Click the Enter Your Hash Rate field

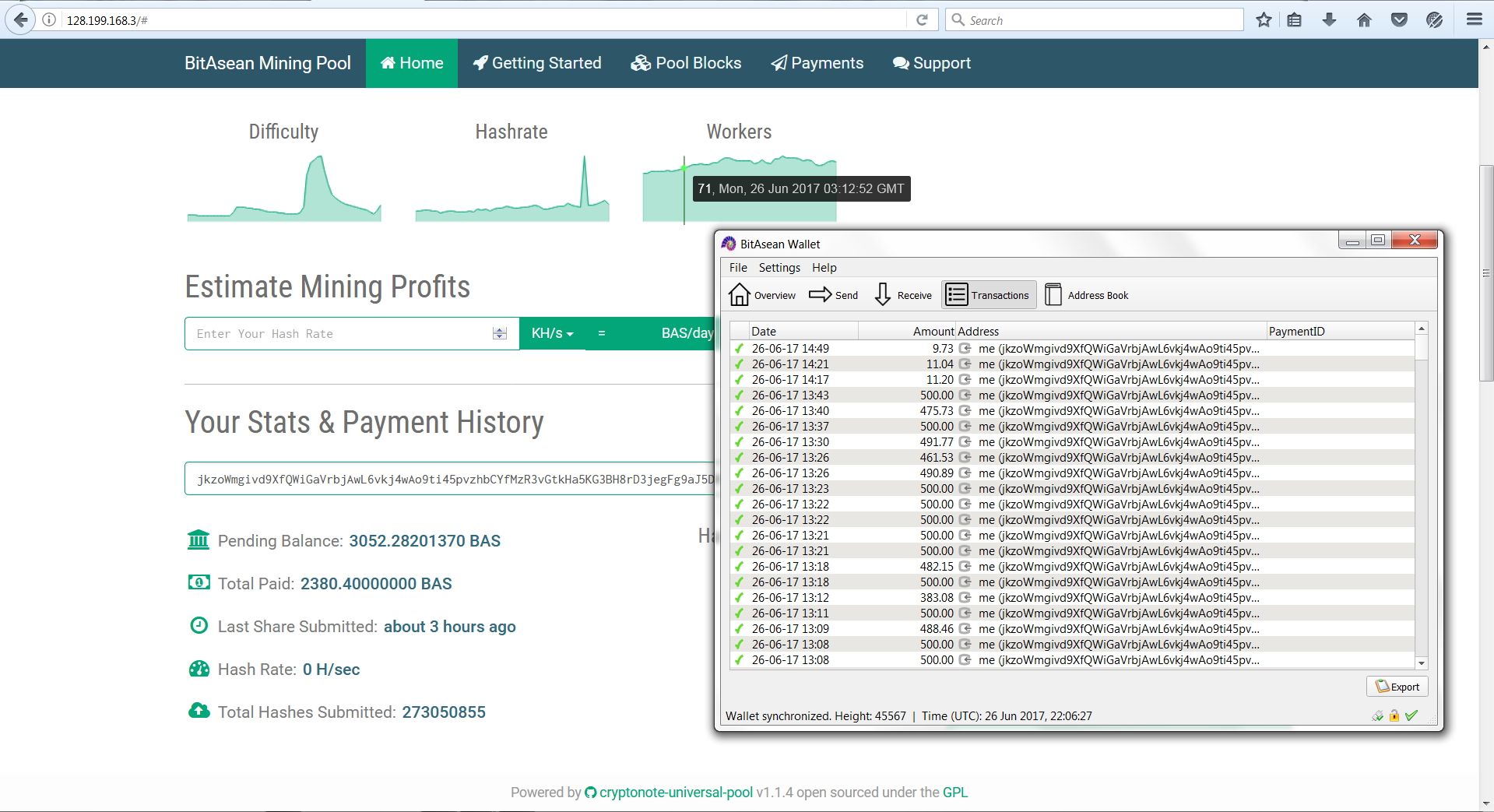(352, 334)
